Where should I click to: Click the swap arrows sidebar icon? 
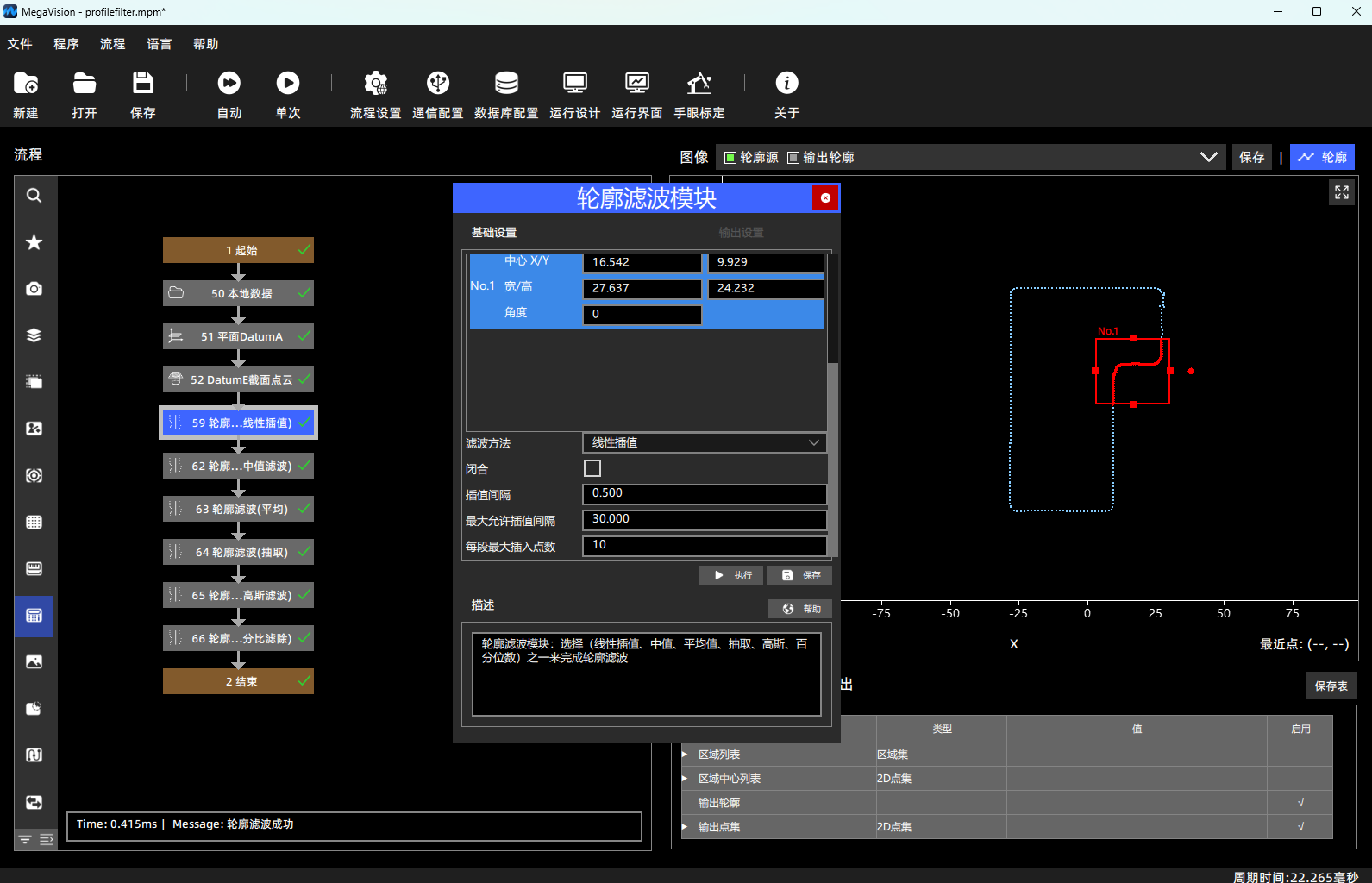[34, 802]
